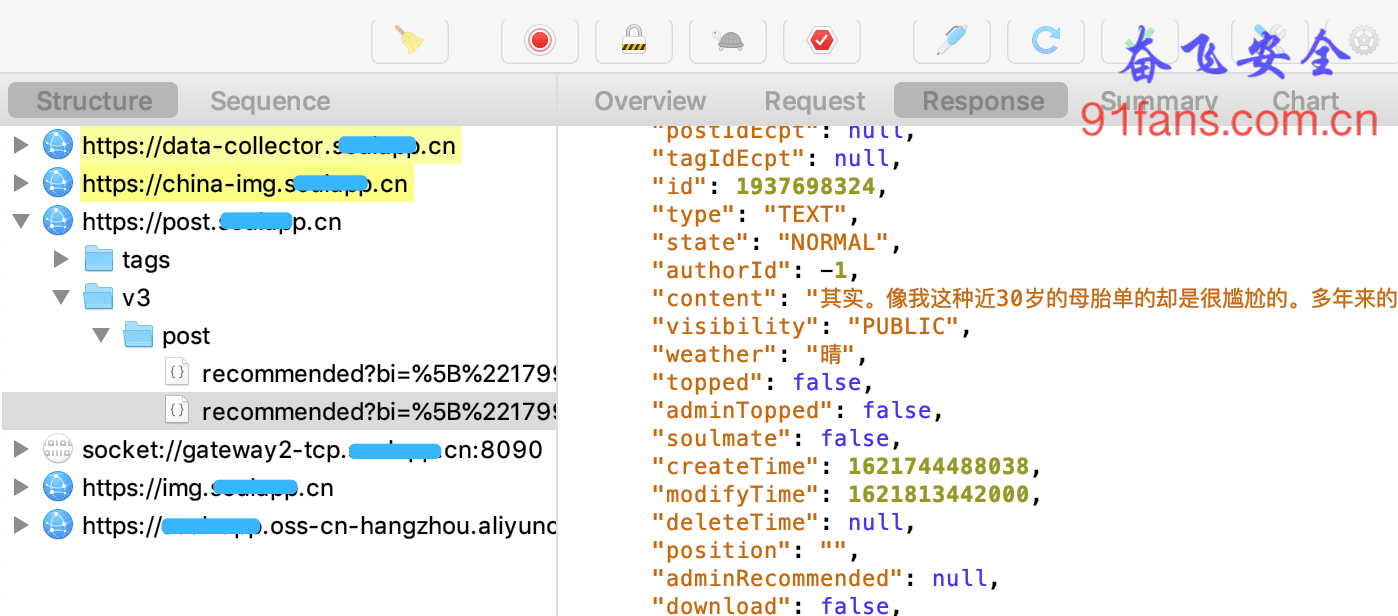Repeat the selected request with the refresh icon

(x=1046, y=40)
